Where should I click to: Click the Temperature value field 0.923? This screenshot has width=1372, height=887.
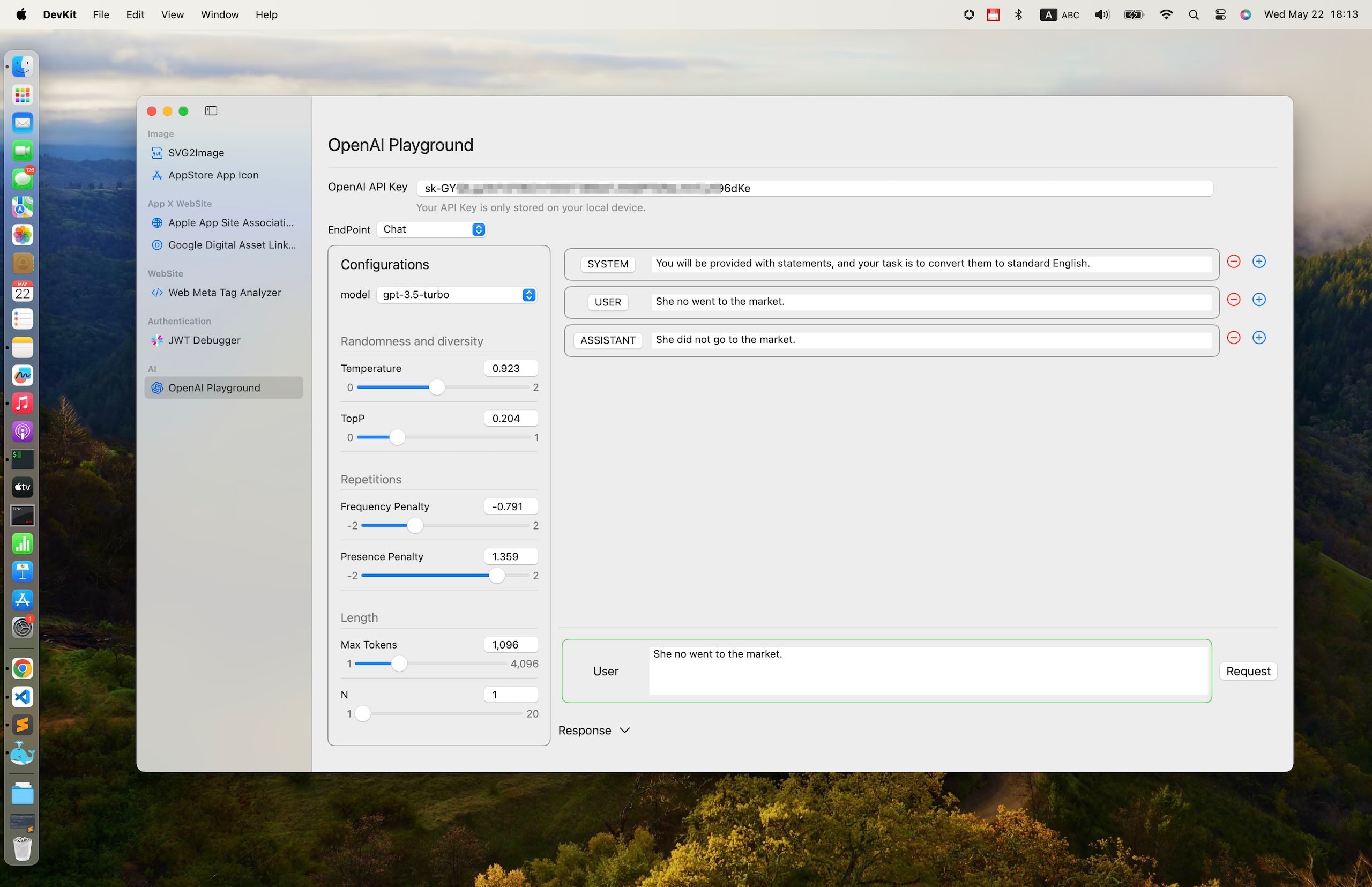(x=511, y=369)
